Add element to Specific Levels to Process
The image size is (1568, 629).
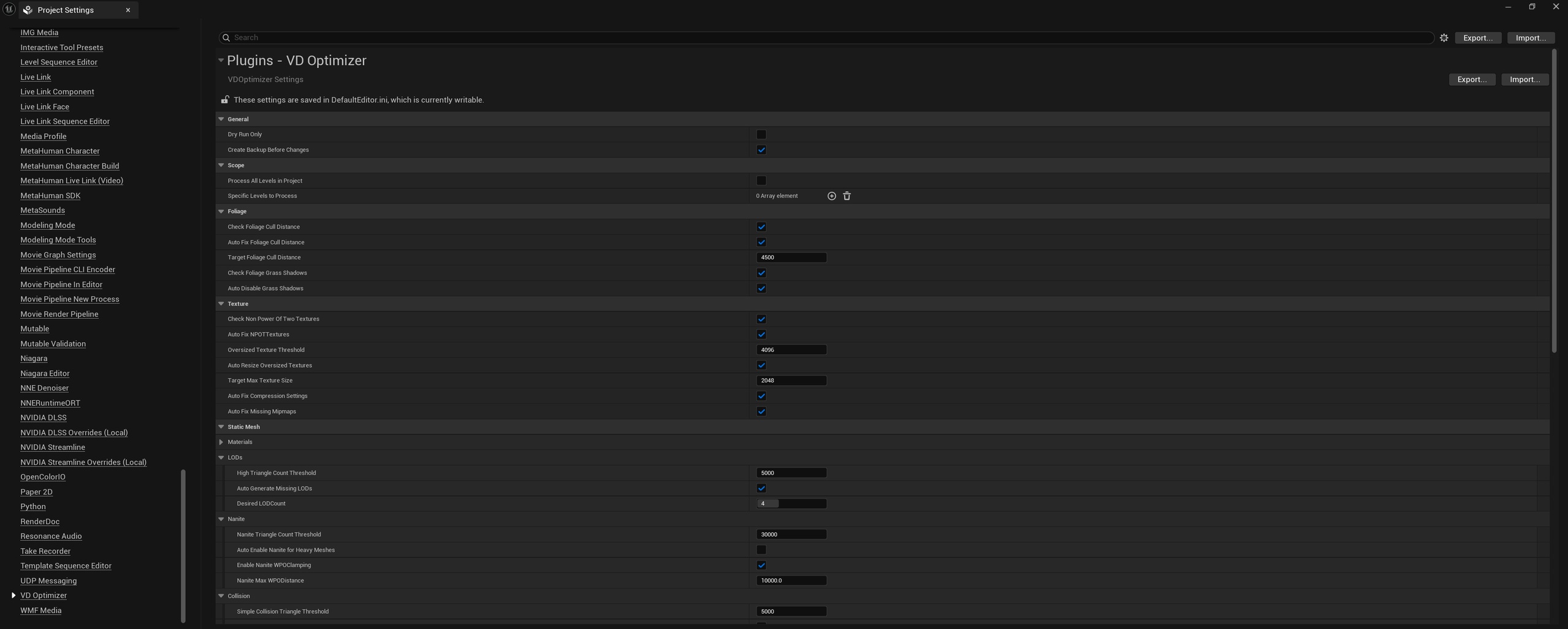tap(831, 196)
